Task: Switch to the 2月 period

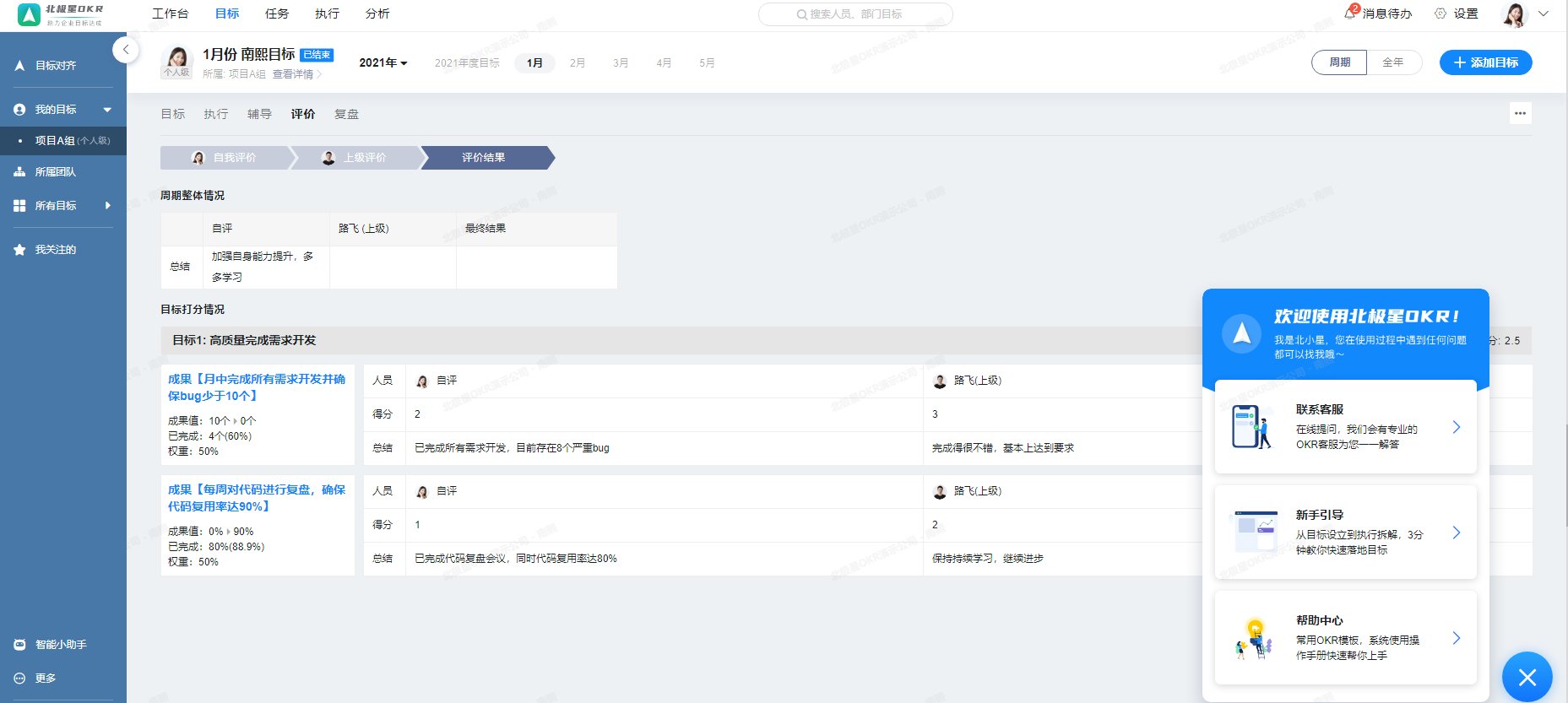Action: pyautogui.click(x=578, y=63)
